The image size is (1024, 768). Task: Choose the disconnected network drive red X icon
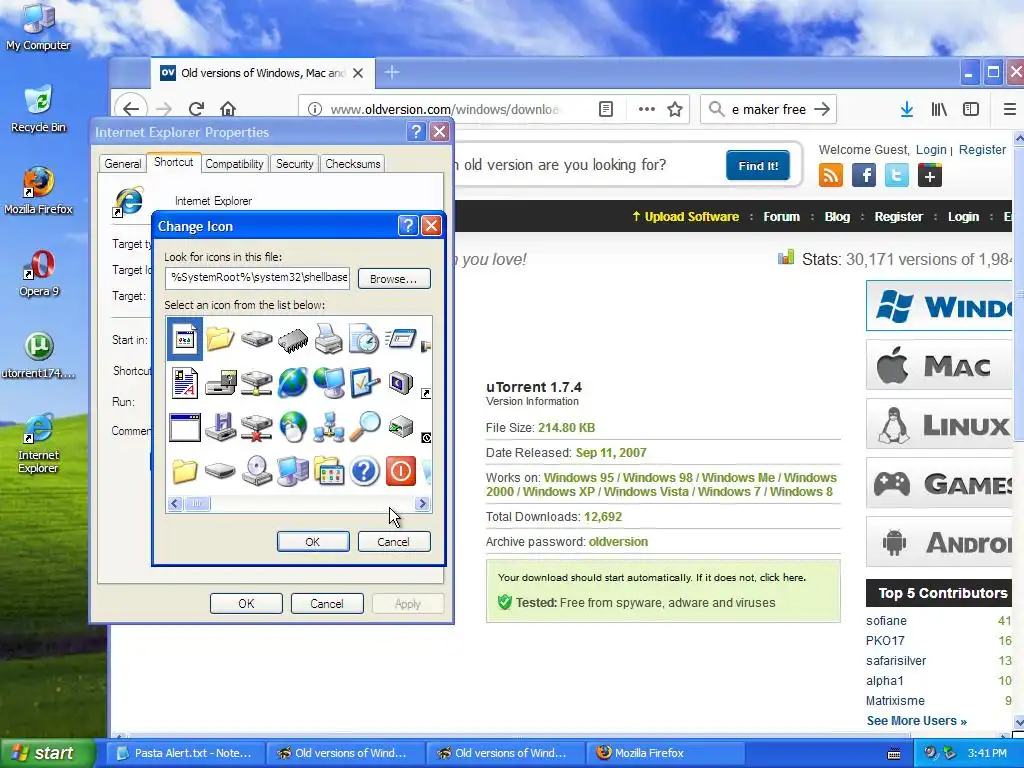pyautogui.click(x=256, y=428)
